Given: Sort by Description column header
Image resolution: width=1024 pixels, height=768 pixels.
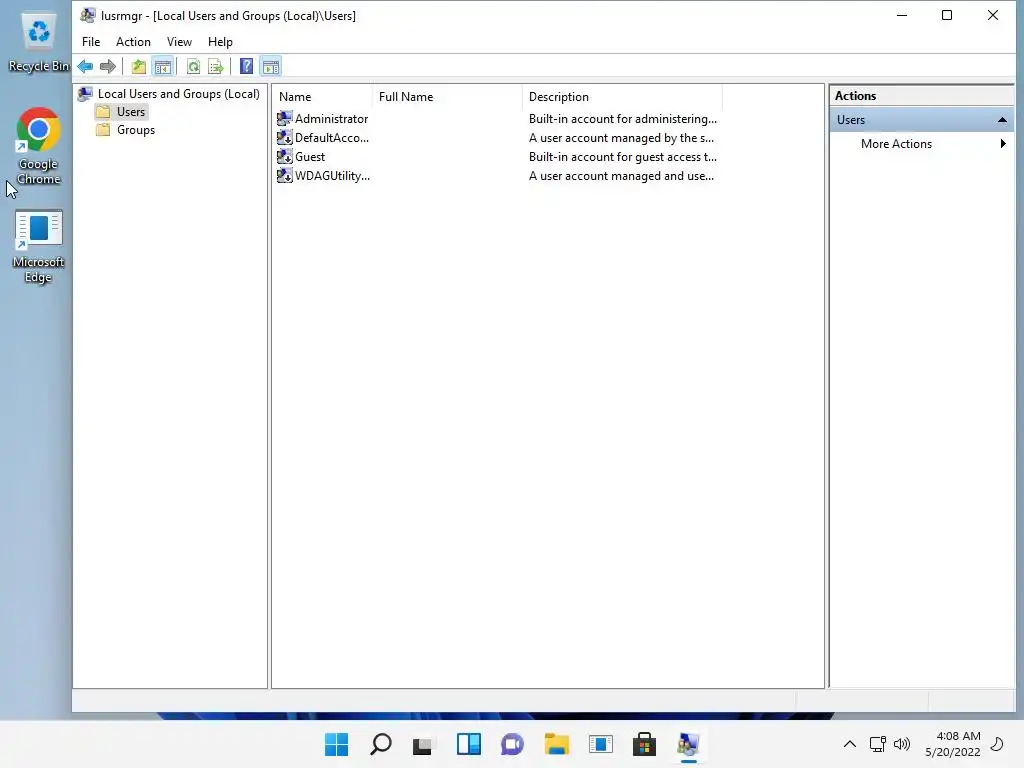Looking at the screenshot, I should 622,97.
